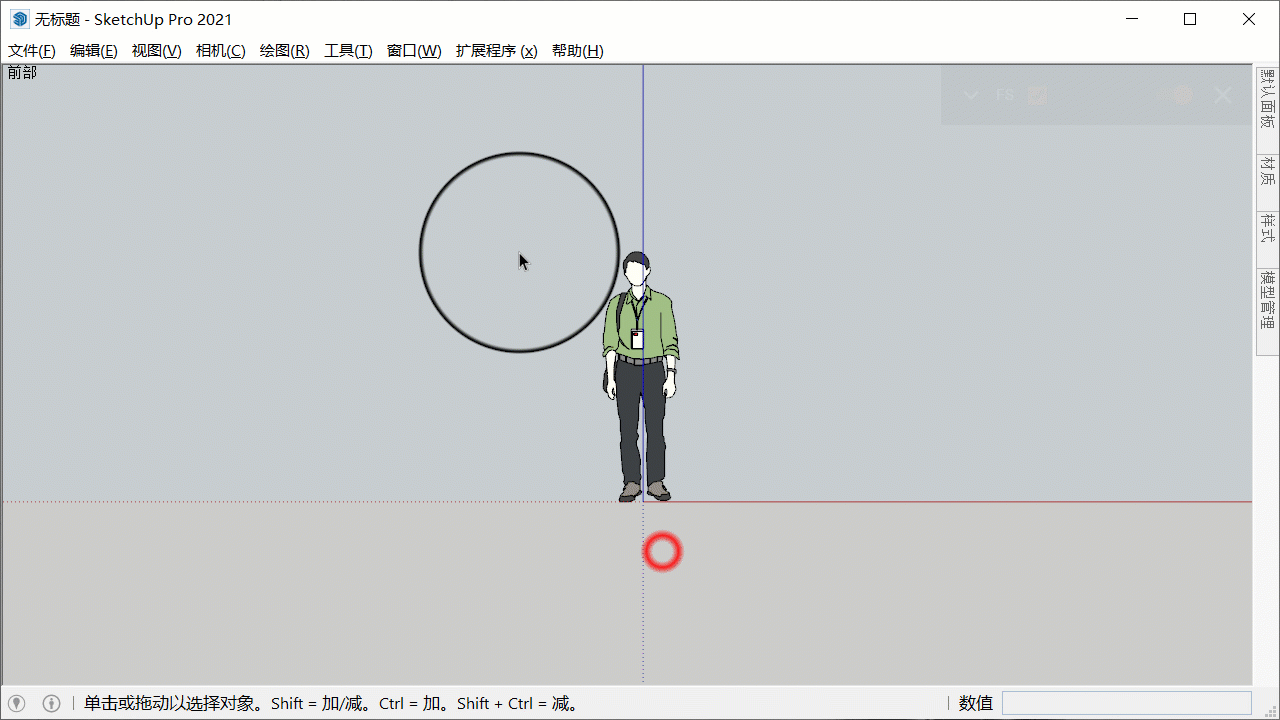The image size is (1280, 720).
Task: Click the faded X icon on recording overlay
Action: [x=1222, y=95]
